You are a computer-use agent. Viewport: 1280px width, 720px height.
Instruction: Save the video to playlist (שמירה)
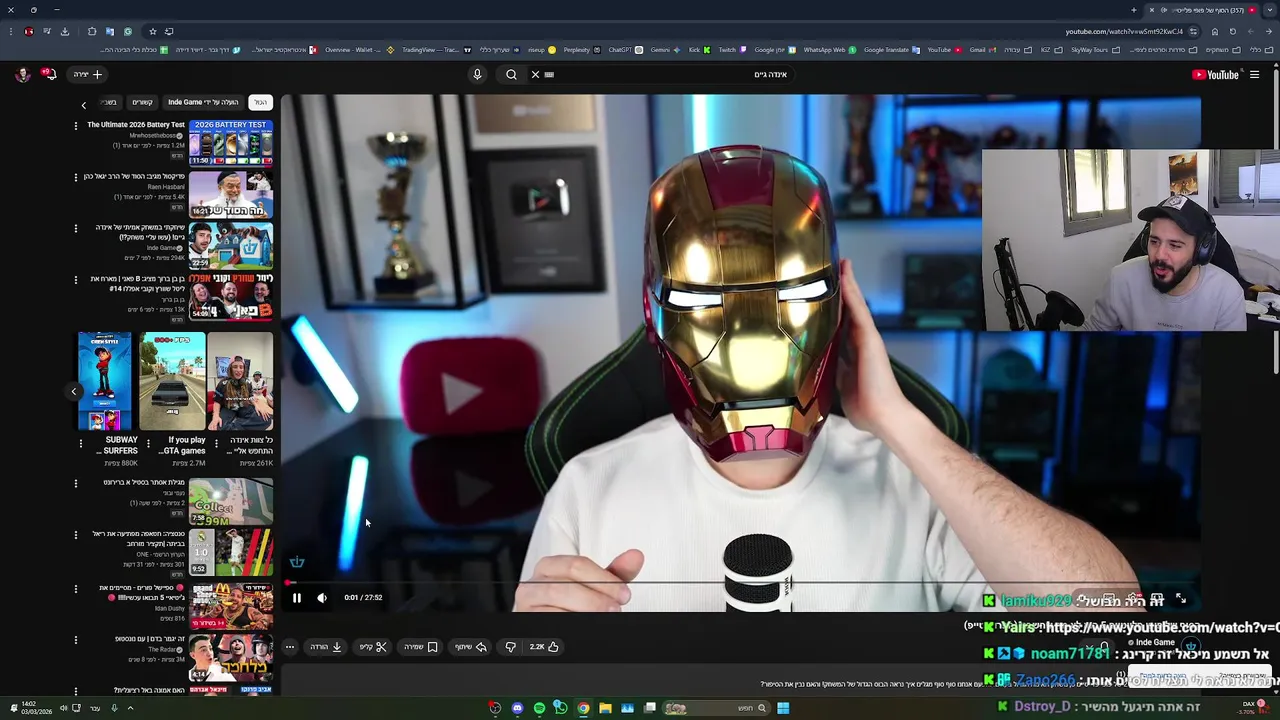pyautogui.click(x=421, y=647)
